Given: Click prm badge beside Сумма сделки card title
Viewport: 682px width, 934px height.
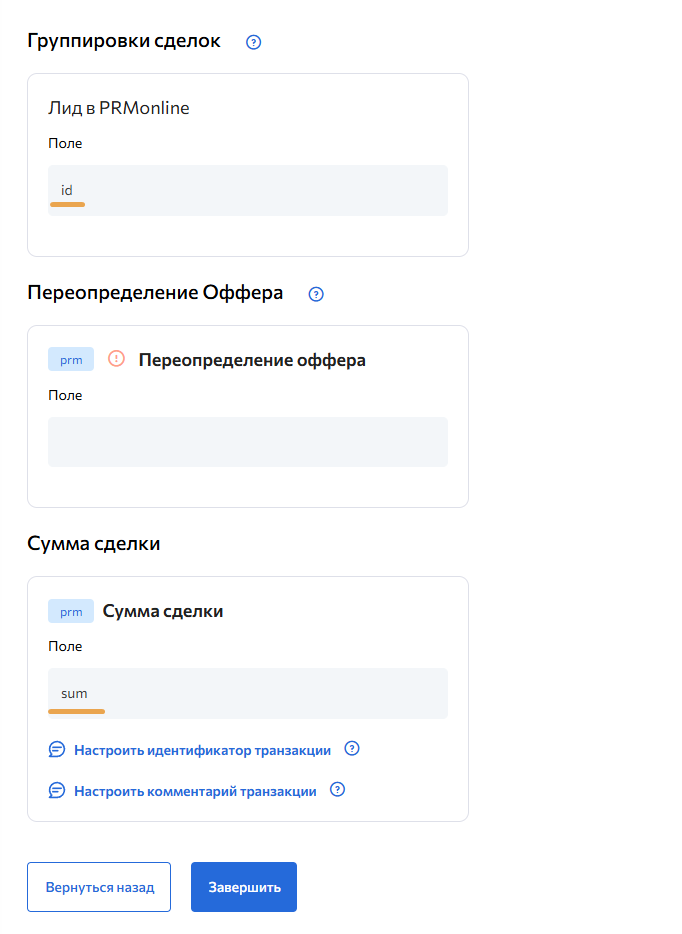Looking at the screenshot, I should pos(71,611).
